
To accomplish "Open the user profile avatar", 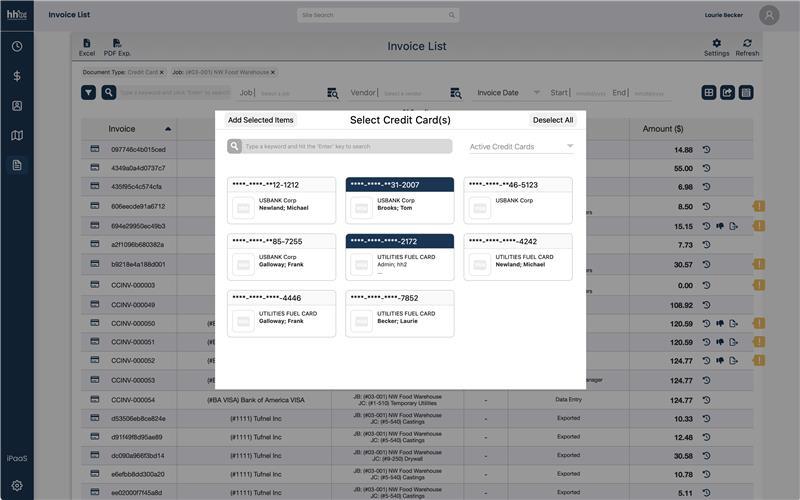I will pos(768,15).
